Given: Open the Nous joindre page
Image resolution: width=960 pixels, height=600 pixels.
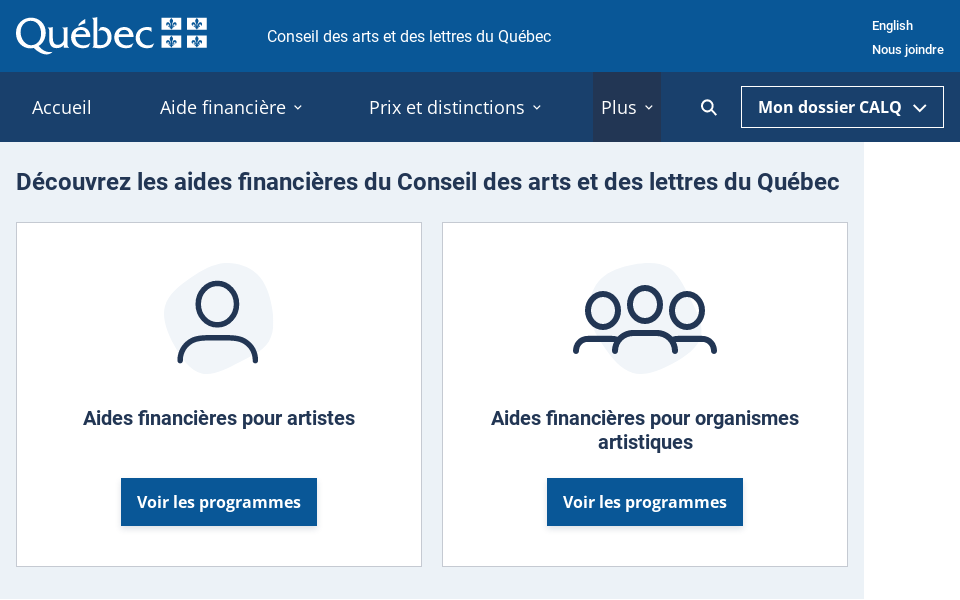Looking at the screenshot, I should [x=908, y=49].
